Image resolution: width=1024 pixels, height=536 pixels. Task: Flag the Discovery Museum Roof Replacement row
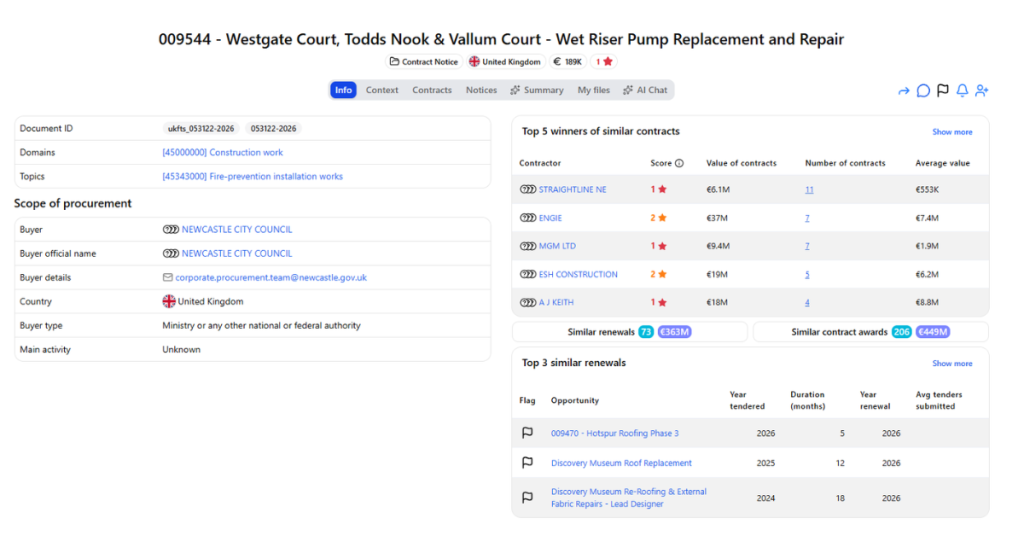[x=527, y=462]
